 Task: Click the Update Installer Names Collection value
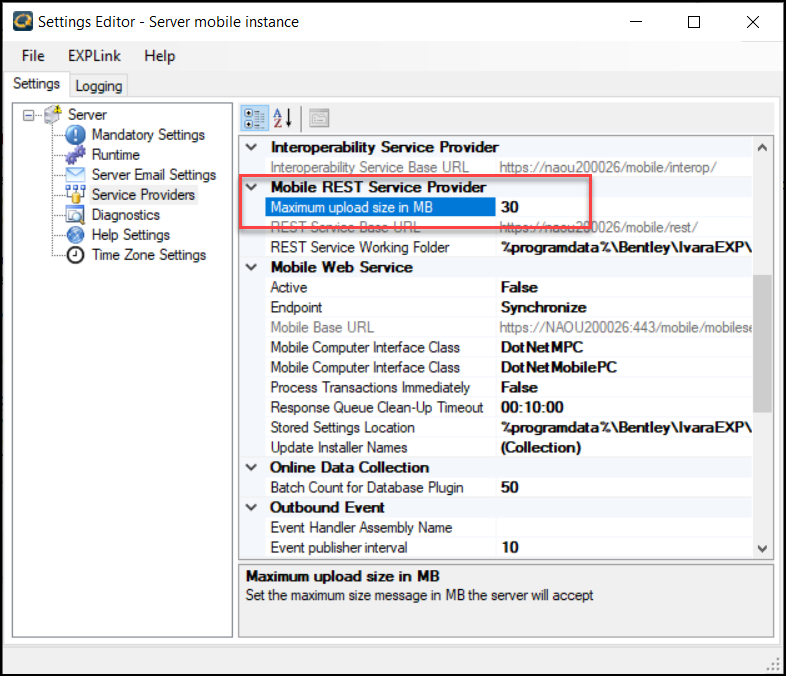tap(624, 447)
